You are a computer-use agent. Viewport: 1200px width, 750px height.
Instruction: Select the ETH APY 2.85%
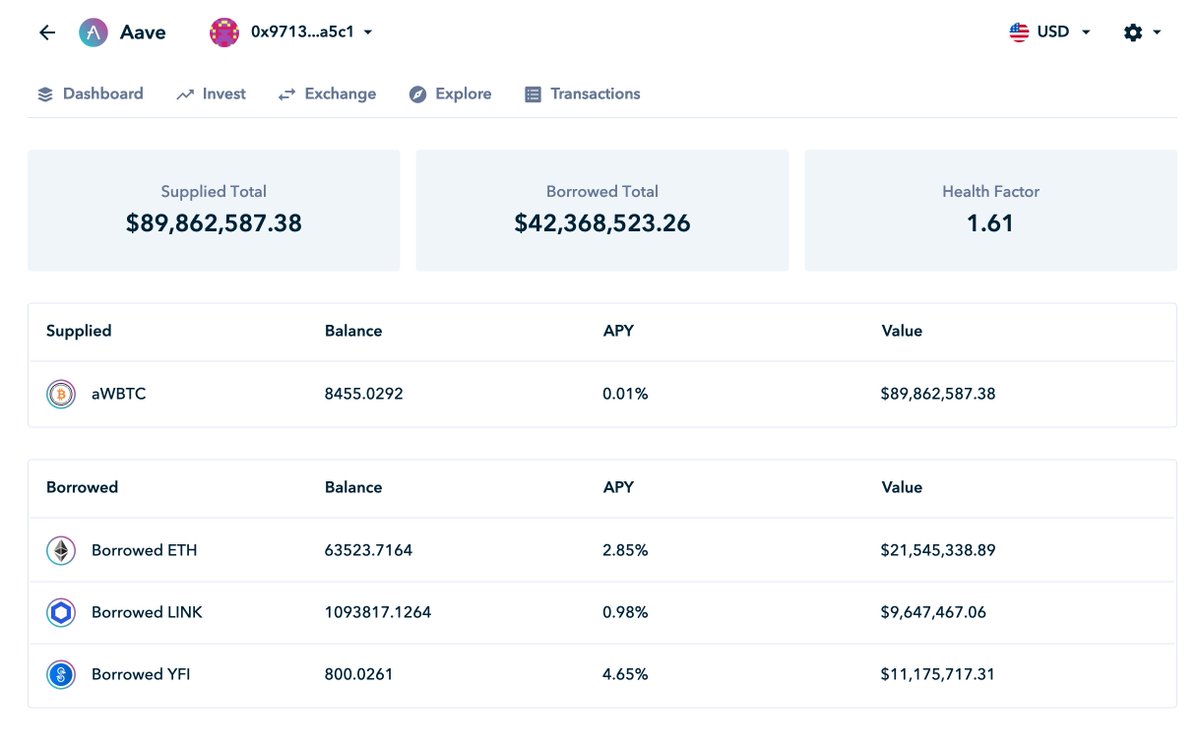coord(625,550)
